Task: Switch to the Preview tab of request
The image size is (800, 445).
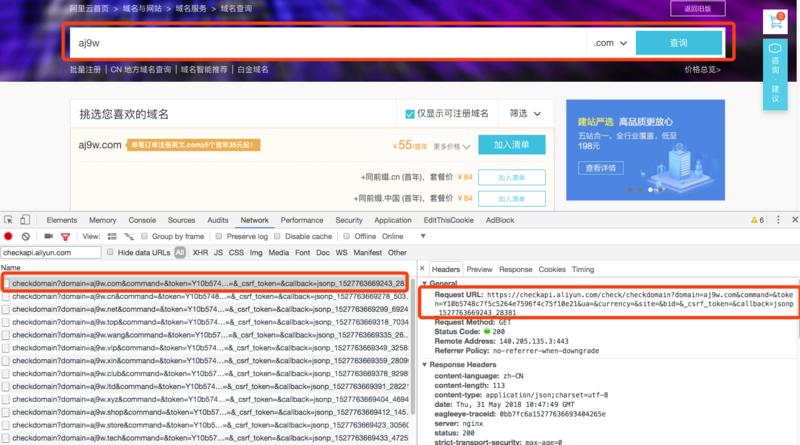Action: [480, 269]
